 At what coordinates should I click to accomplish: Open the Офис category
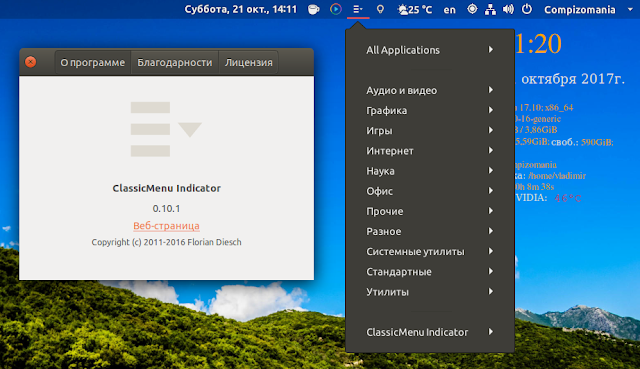point(430,191)
